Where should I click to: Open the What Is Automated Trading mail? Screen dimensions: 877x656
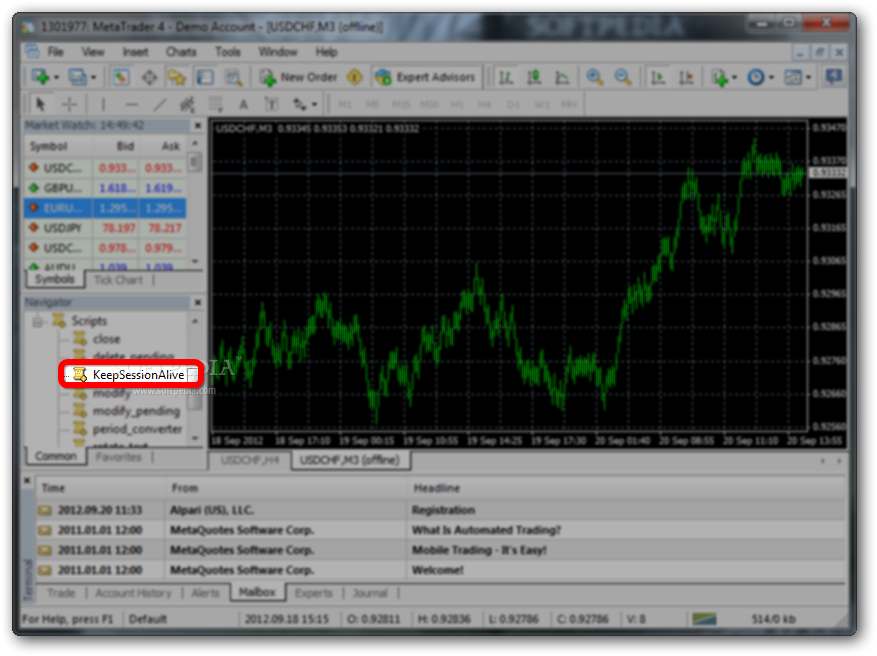click(x=441, y=530)
